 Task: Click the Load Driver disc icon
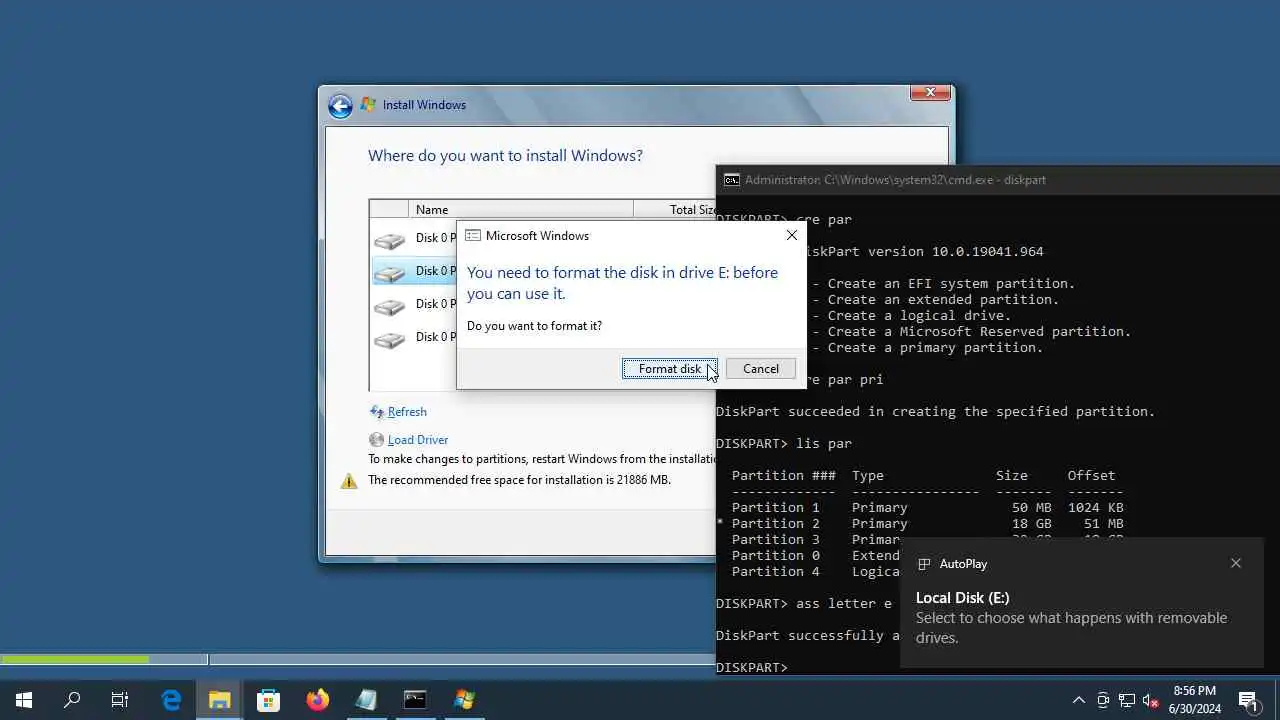376,440
